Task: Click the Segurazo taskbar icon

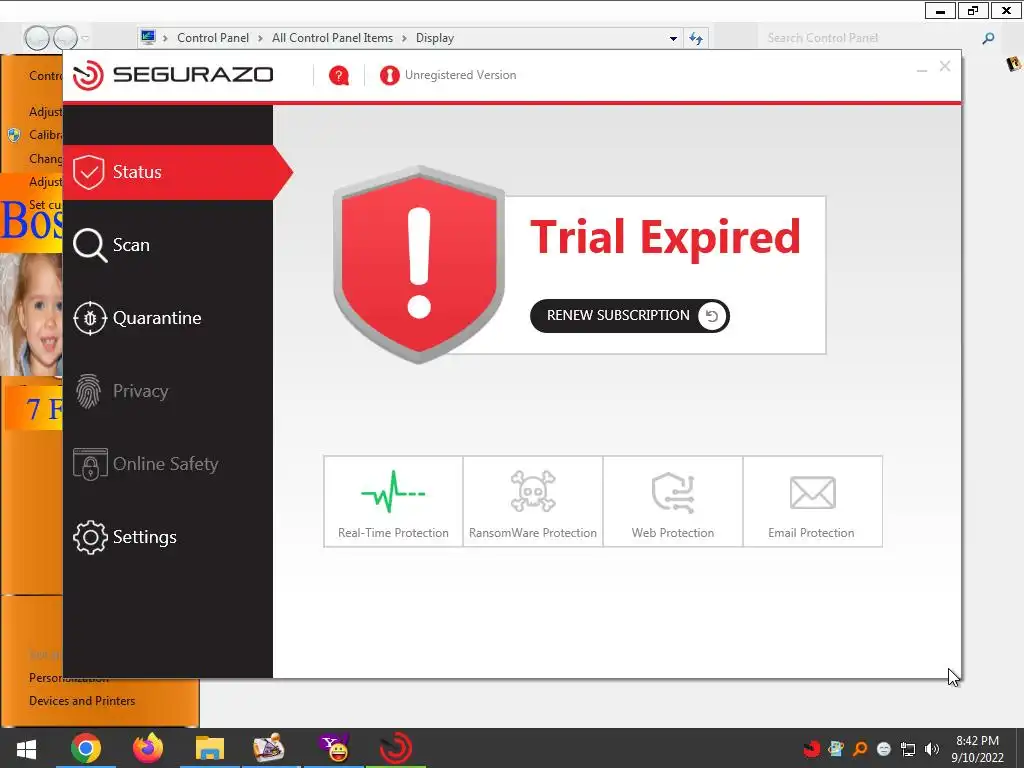Action: click(x=396, y=748)
